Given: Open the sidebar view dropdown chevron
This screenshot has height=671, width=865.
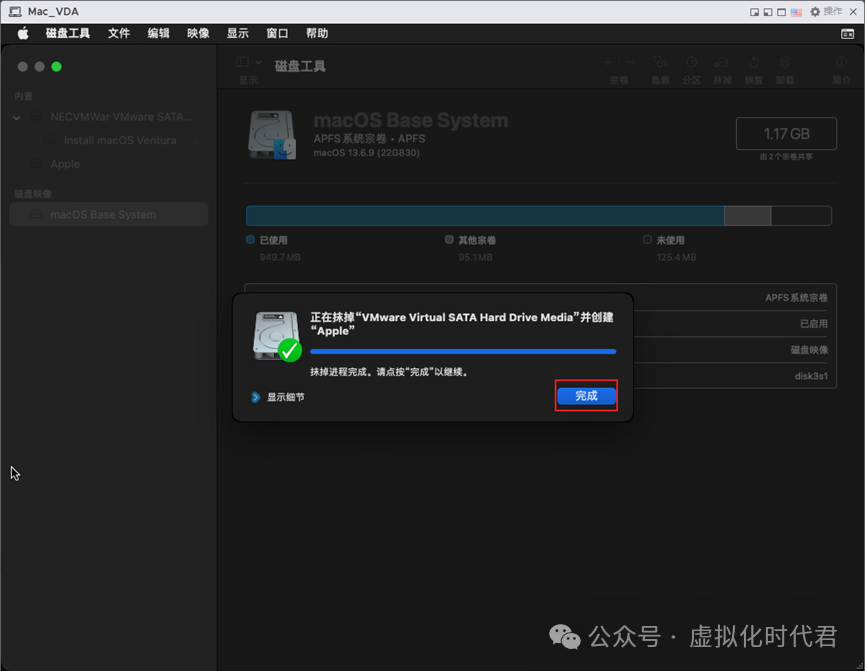Looking at the screenshot, I should coord(258,62).
